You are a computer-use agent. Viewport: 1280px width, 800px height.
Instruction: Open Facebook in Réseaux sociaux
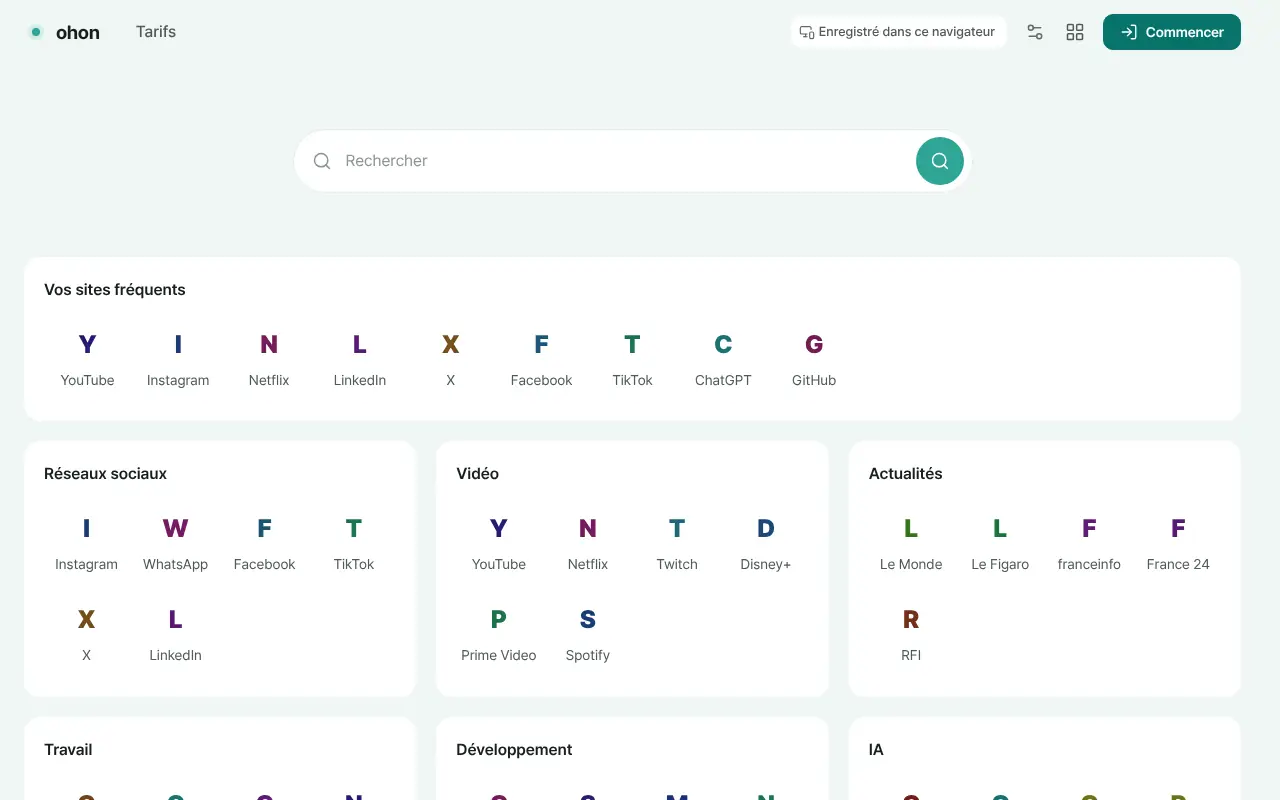click(x=264, y=544)
